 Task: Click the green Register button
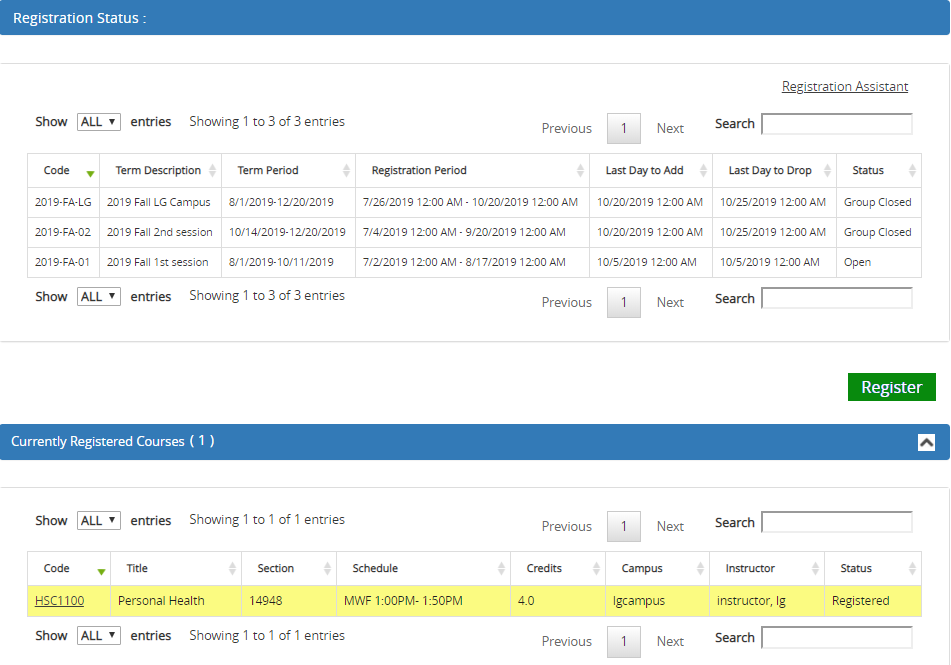[x=891, y=387]
